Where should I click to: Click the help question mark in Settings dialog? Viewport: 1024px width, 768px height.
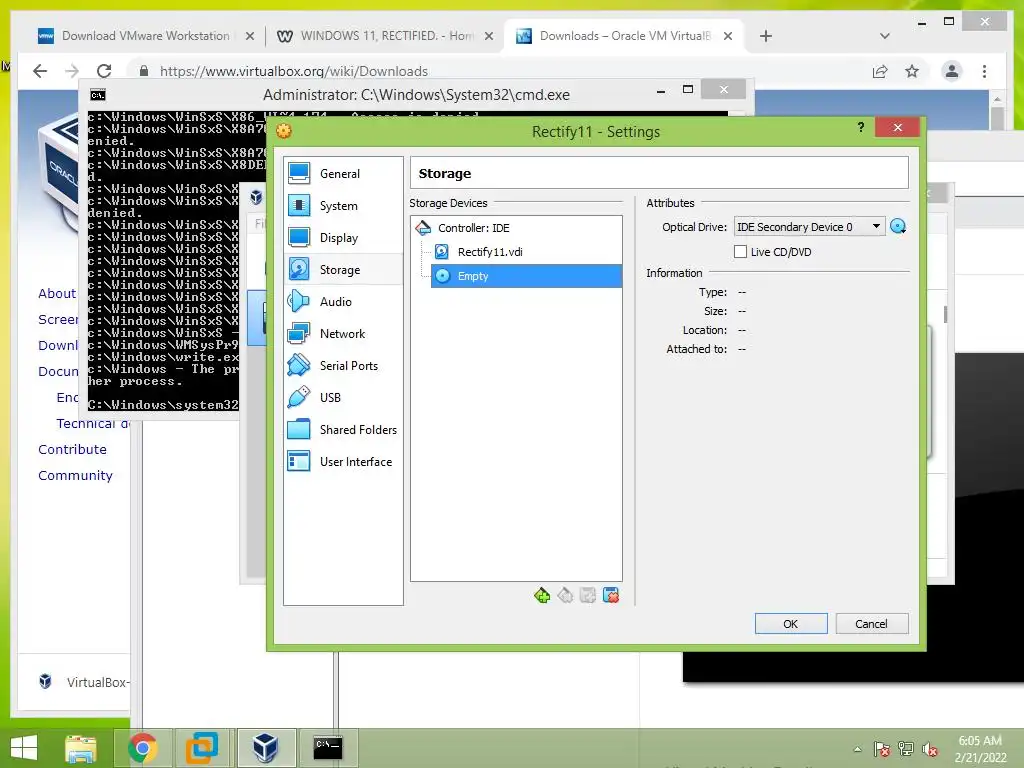coord(861,127)
